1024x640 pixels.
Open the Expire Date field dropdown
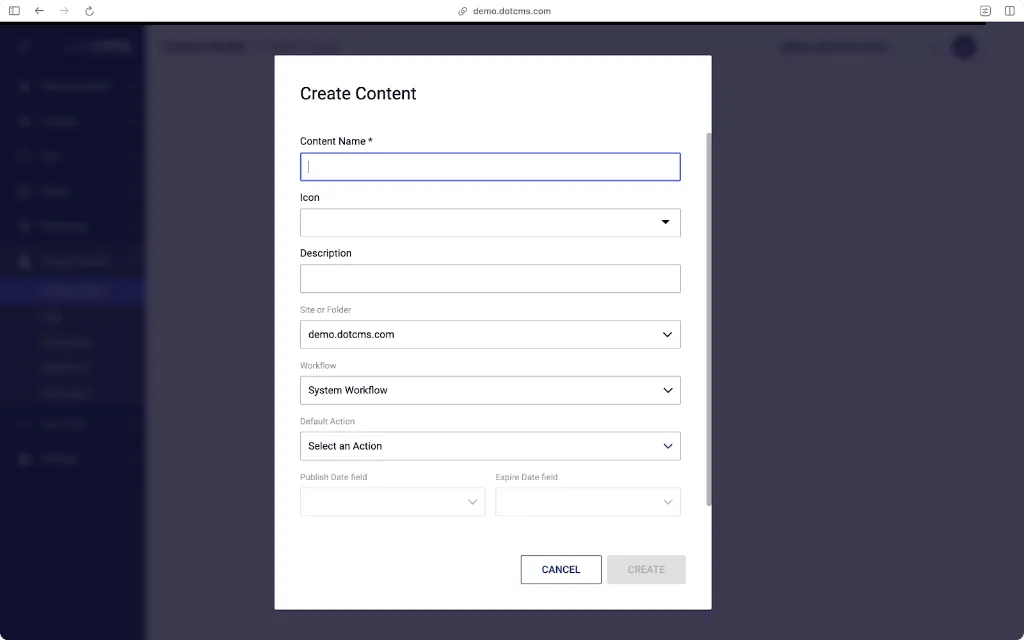point(667,502)
